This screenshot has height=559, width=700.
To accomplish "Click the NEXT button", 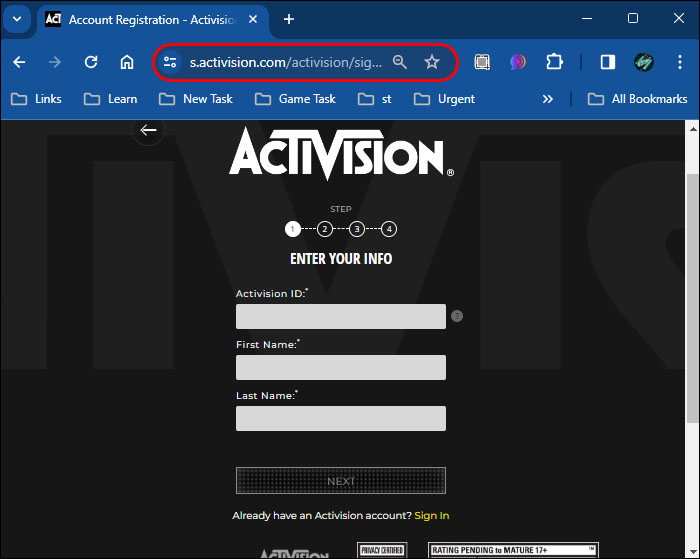I will tap(341, 481).
